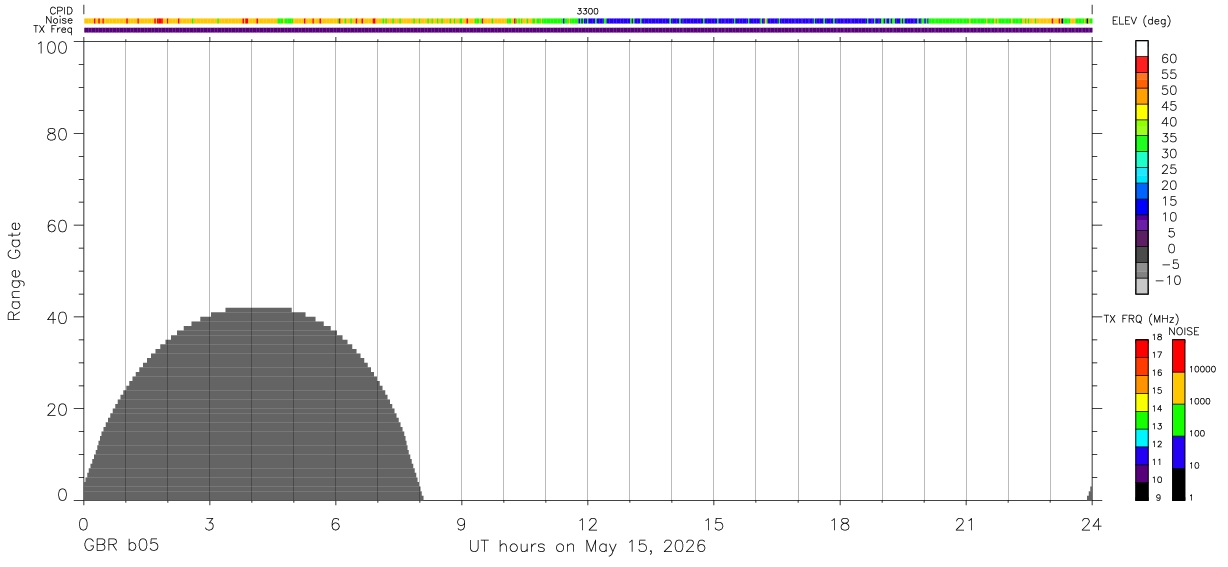Click the 60 label on ELEV colorbar
Screen dimensions: 1228x567
(x=1168, y=59)
